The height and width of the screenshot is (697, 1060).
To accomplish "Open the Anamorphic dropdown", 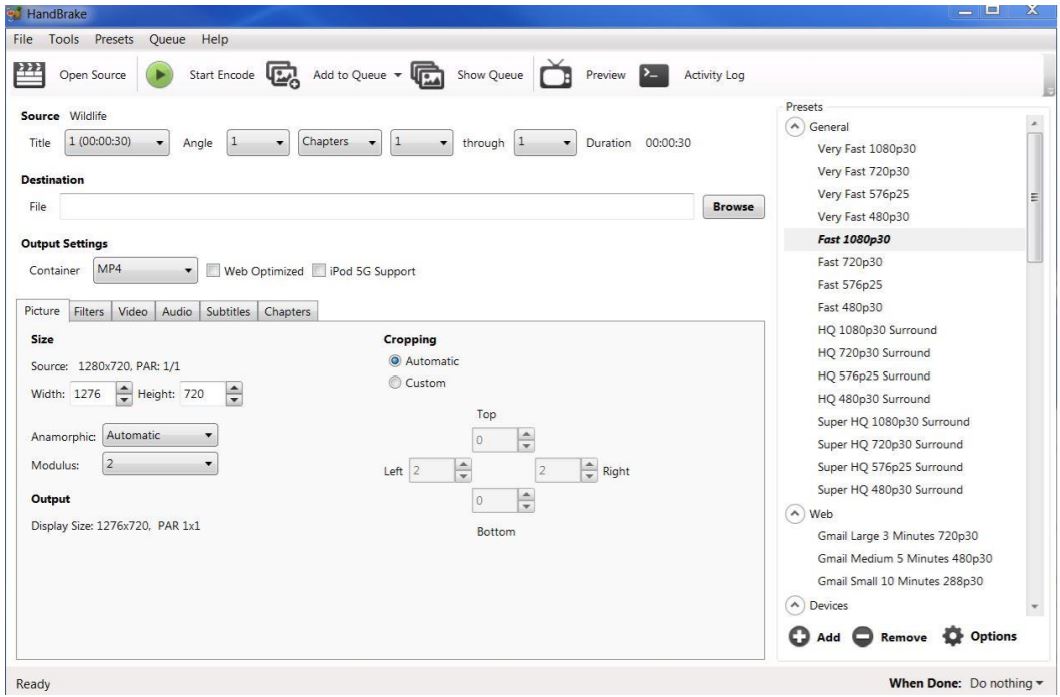I will tap(160, 435).
